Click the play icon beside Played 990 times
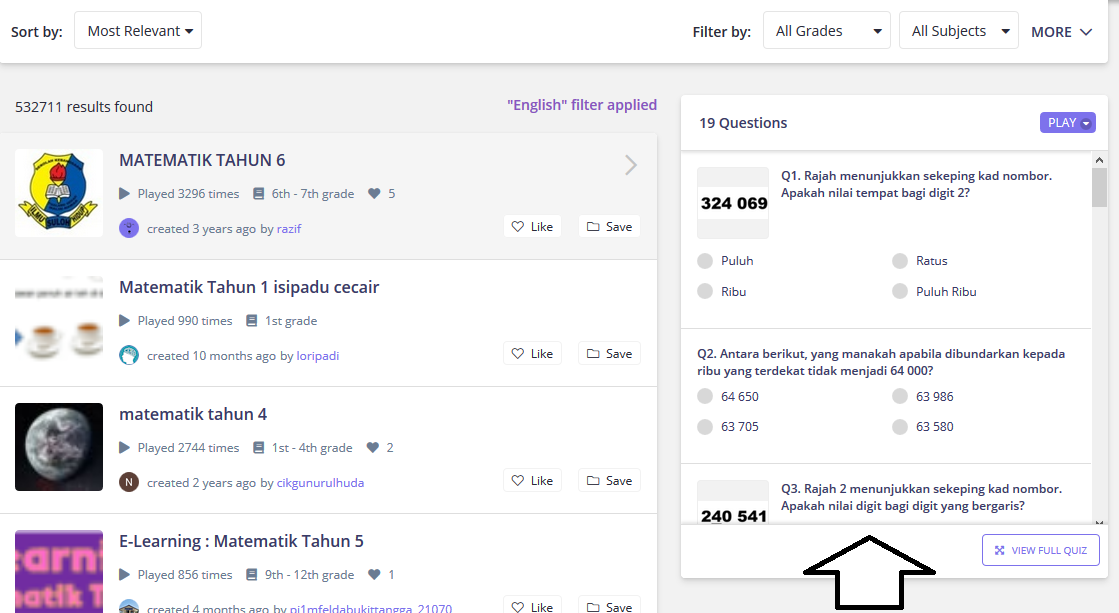1119x613 pixels. coord(124,320)
